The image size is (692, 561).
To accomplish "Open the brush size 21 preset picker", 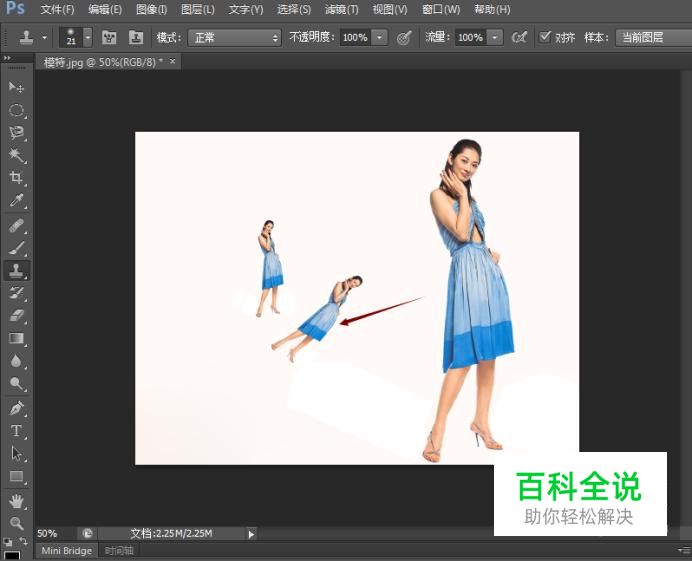I will (88, 38).
